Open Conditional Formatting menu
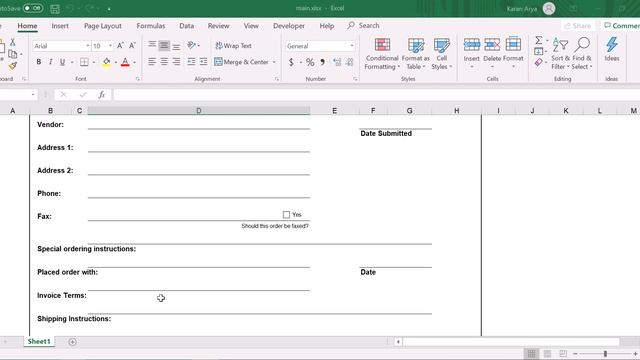Image resolution: width=640 pixels, height=360 pixels. [382, 54]
